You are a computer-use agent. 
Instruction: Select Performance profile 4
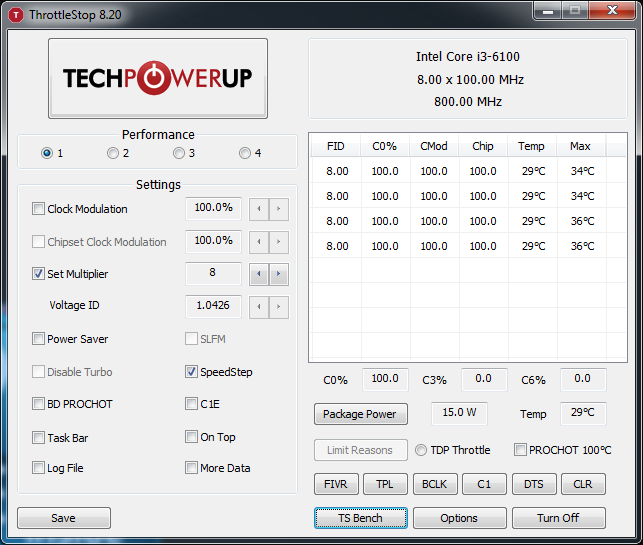tap(245, 153)
